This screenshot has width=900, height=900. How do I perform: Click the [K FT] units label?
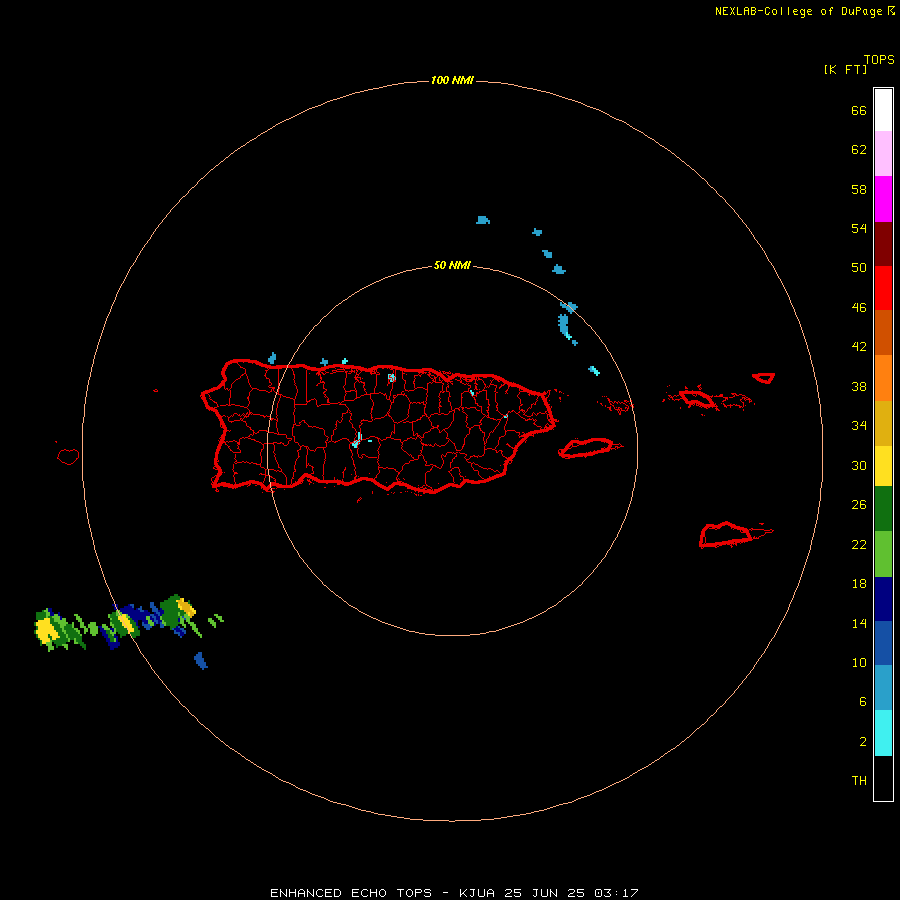845,69
